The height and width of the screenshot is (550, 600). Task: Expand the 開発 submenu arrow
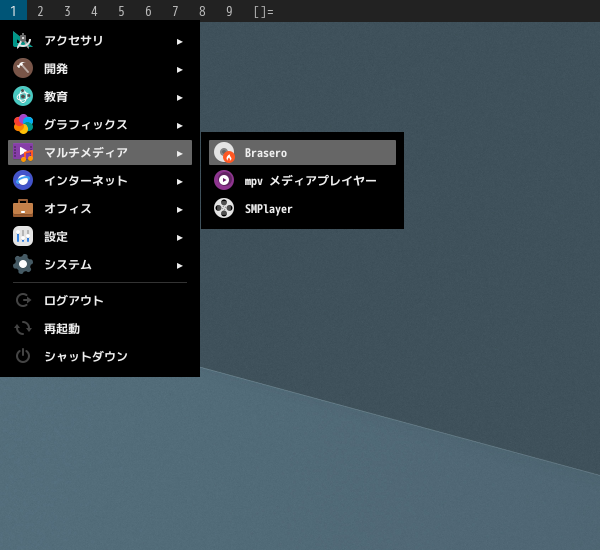(179, 70)
